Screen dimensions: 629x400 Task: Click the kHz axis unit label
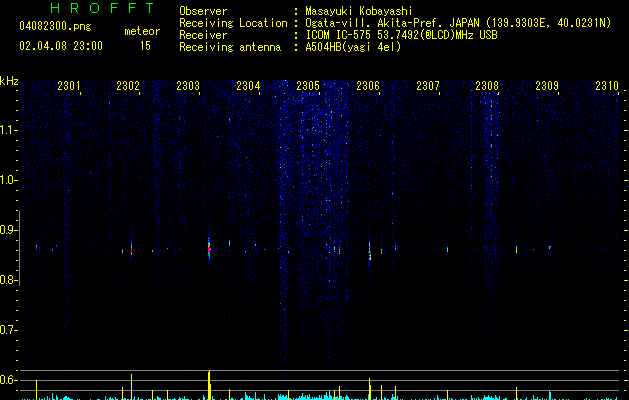9,81
